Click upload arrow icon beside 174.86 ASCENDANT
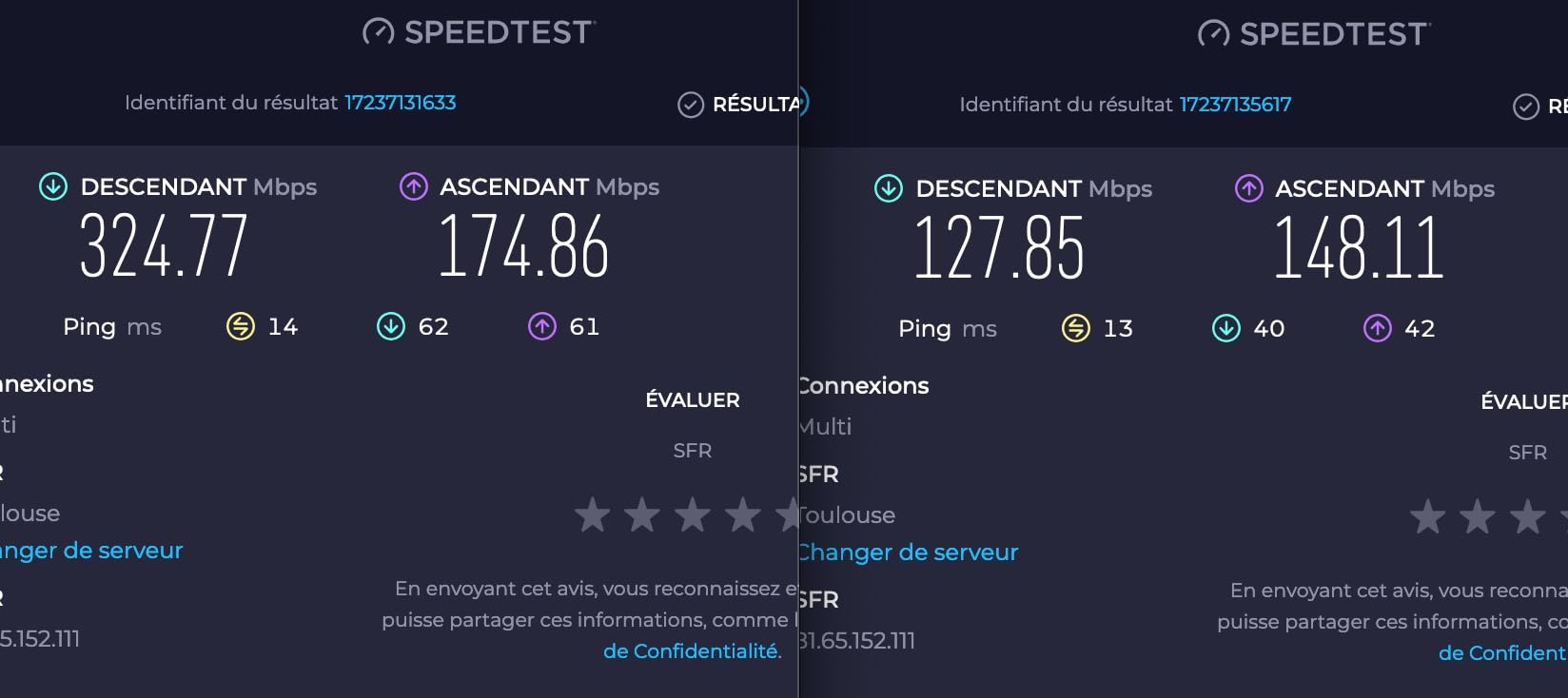 (413, 186)
